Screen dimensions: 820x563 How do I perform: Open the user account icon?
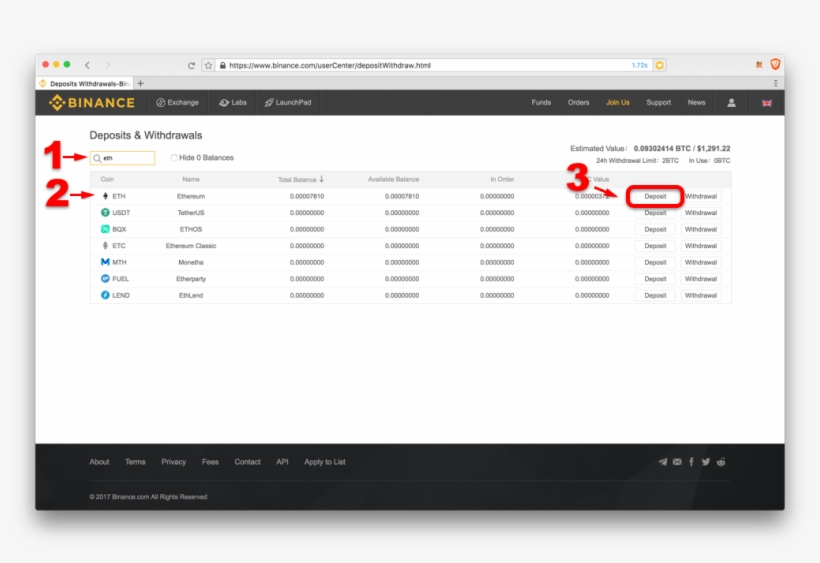(x=731, y=103)
